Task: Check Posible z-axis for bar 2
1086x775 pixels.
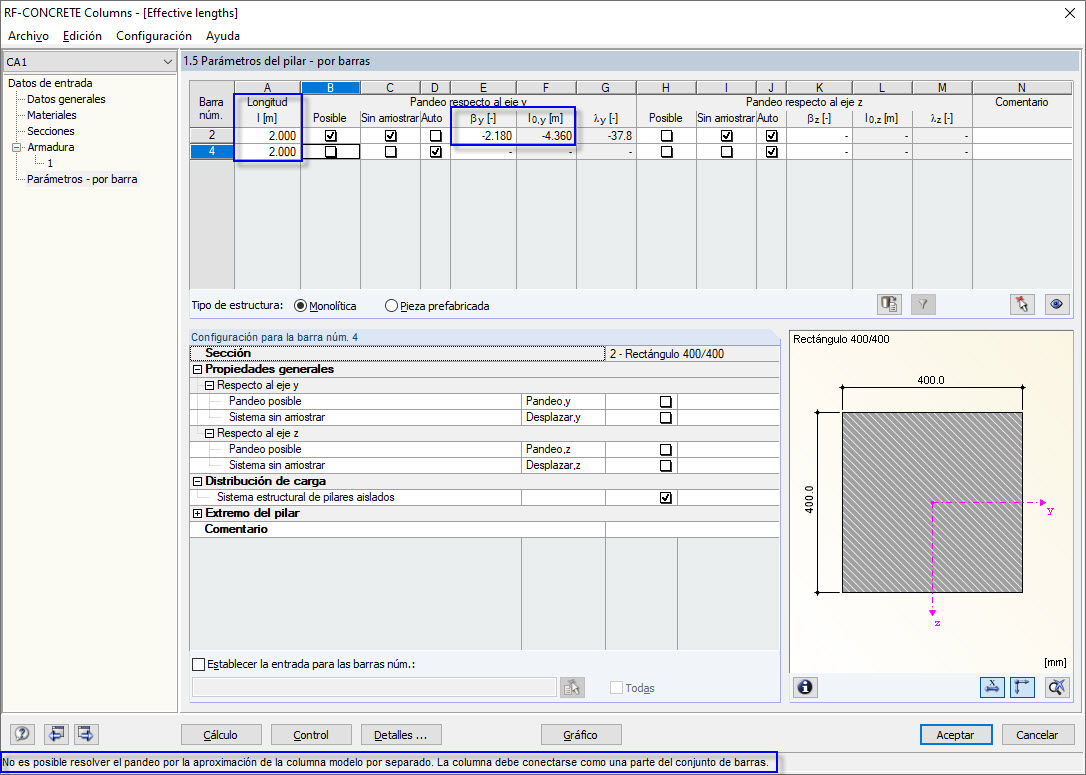Action: [x=666, y=136]
